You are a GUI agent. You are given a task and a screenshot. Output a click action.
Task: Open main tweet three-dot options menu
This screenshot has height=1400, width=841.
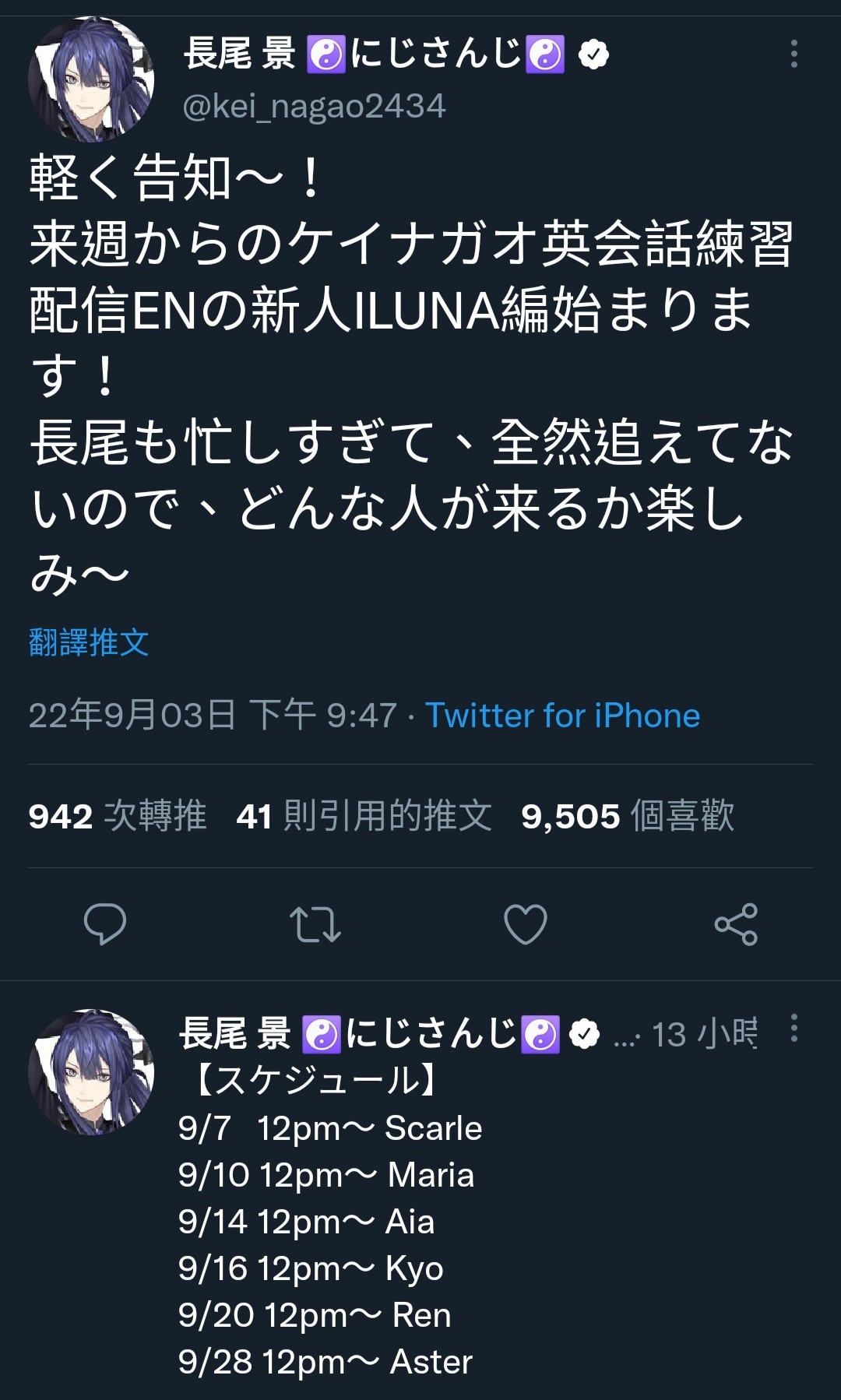pyautogui.click(x=793, y=54)
